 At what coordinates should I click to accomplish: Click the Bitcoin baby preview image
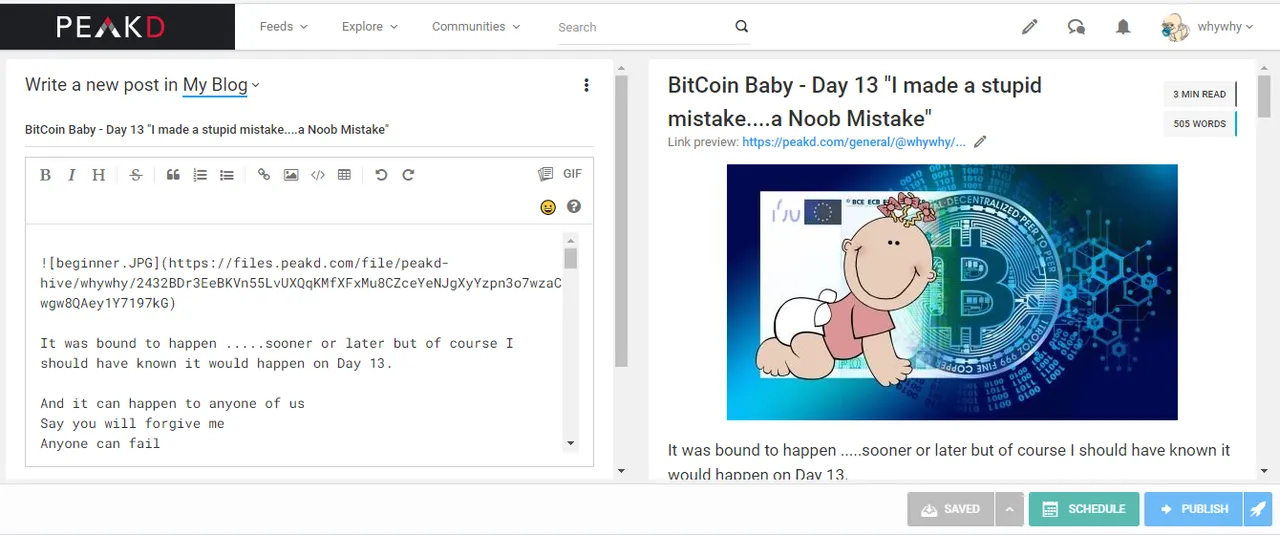pyautogui.click(x=952, y=292)
